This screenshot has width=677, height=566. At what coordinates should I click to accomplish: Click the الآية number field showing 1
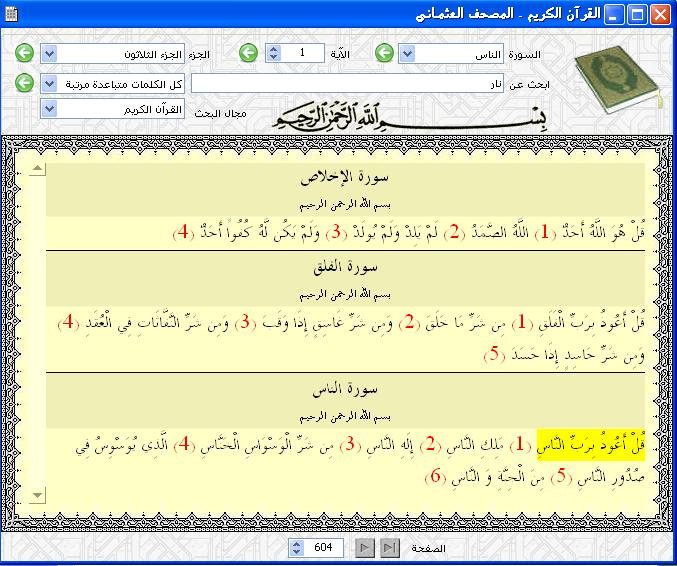coord(303,53)
